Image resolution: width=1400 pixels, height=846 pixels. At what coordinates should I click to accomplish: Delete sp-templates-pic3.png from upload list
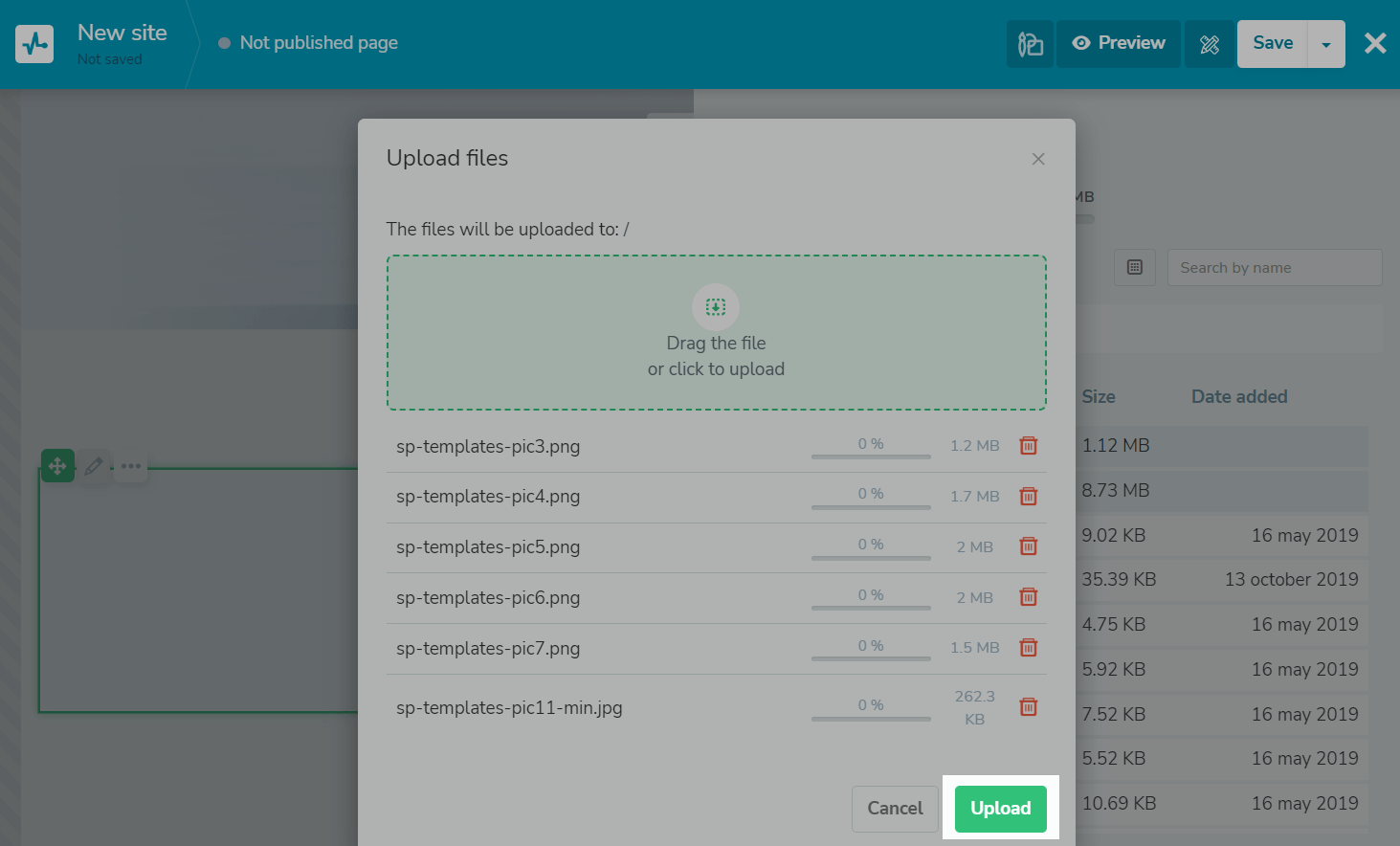point(1029,446)
